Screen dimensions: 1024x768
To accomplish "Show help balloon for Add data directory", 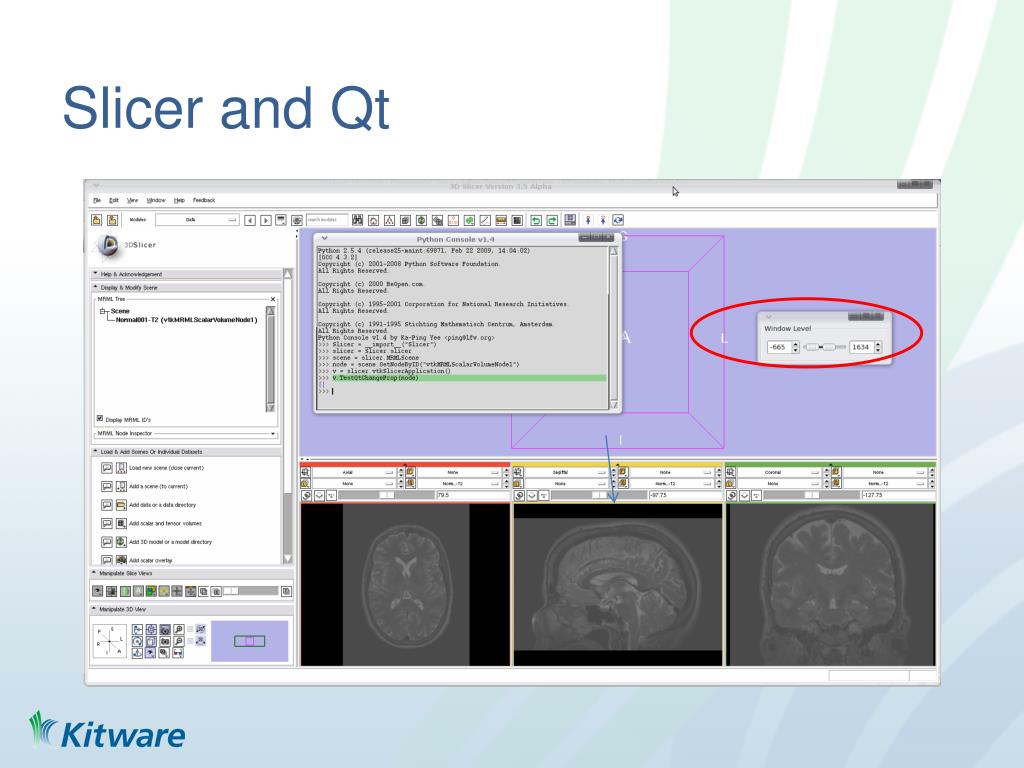I will 106,505.
